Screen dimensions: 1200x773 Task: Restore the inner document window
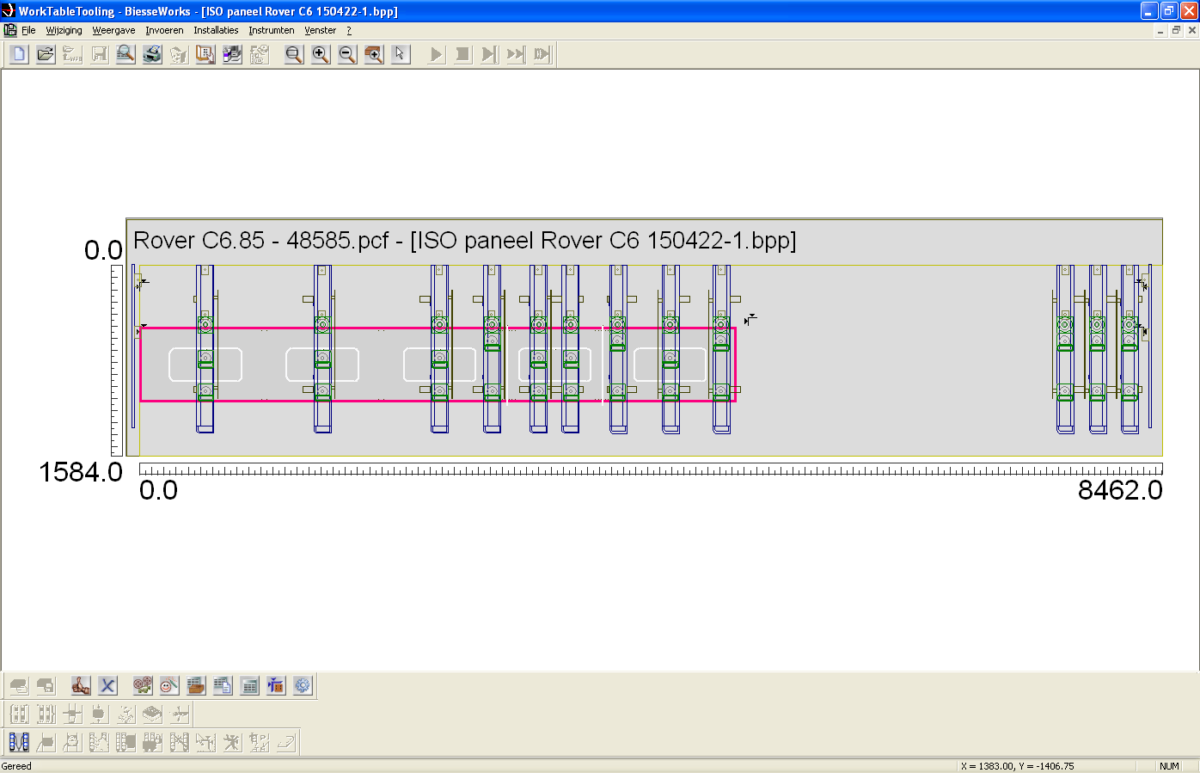pyautogui.click(x=1175, y=31)
